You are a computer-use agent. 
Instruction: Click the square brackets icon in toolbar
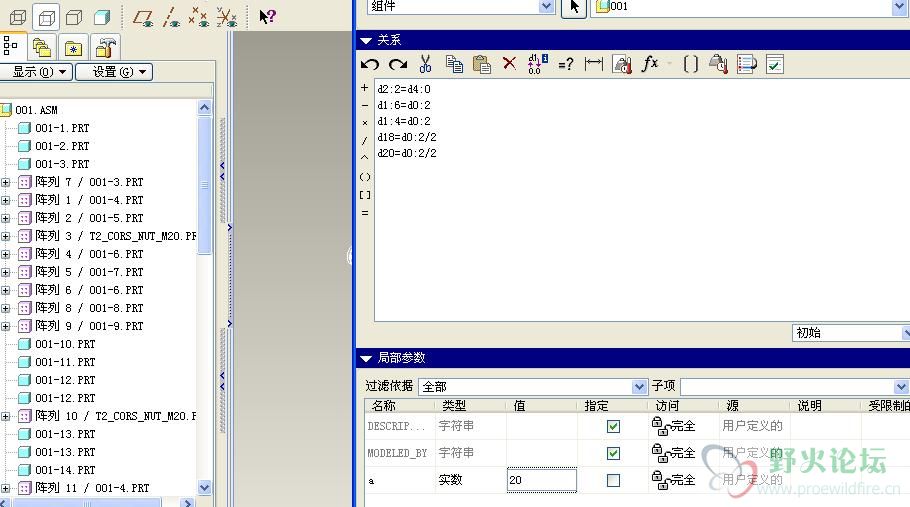(691, 64)
